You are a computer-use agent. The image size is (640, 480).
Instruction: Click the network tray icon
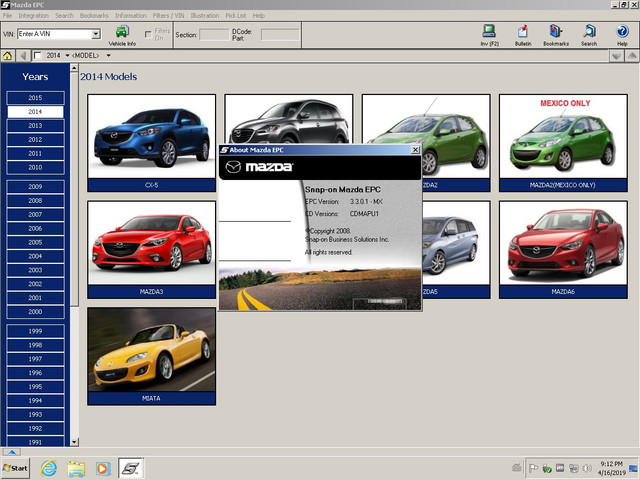(574, 468)
